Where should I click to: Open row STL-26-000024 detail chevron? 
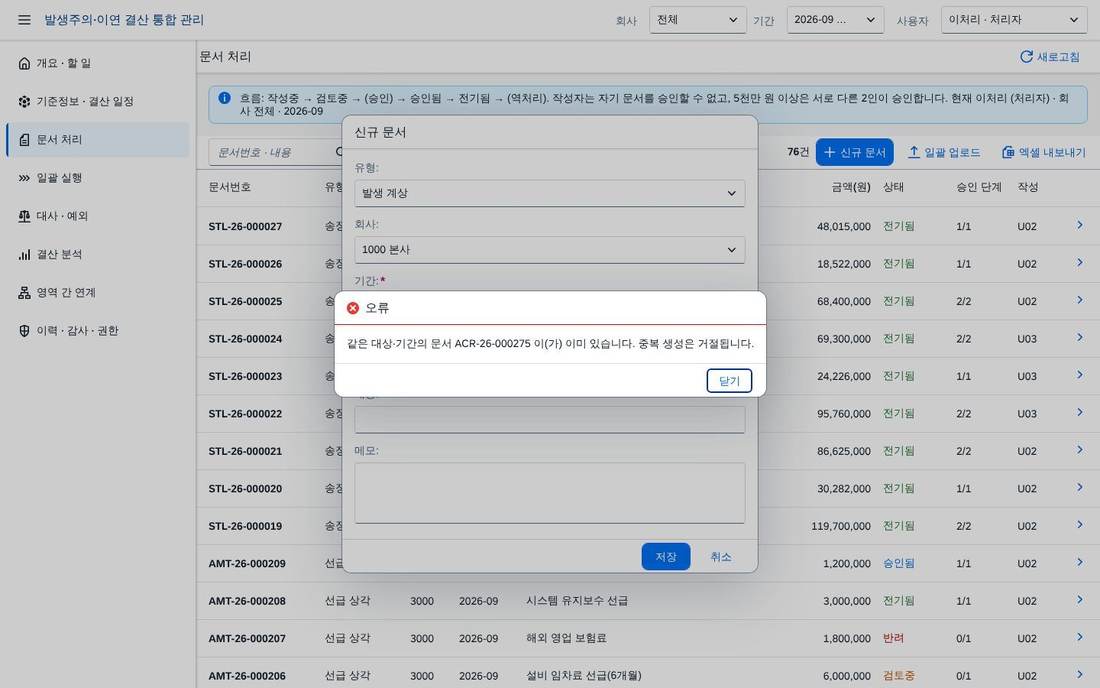tap(1080, 338)
